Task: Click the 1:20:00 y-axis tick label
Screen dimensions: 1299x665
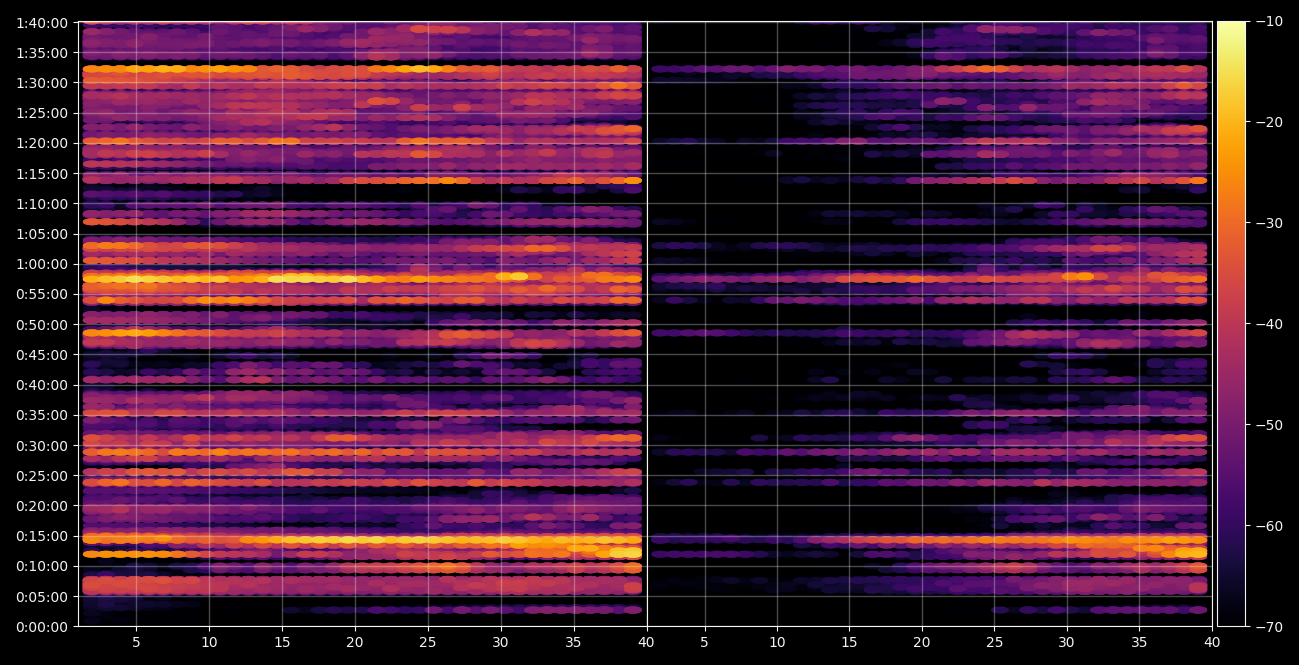Action: (41, 143)
